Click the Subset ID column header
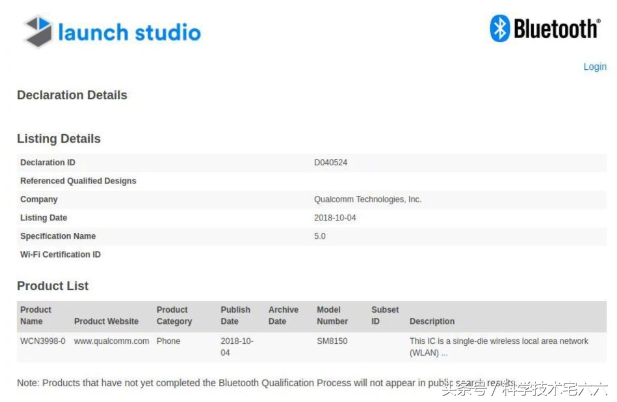This screenshot has width=617, height=402. [x=385, y=315]
